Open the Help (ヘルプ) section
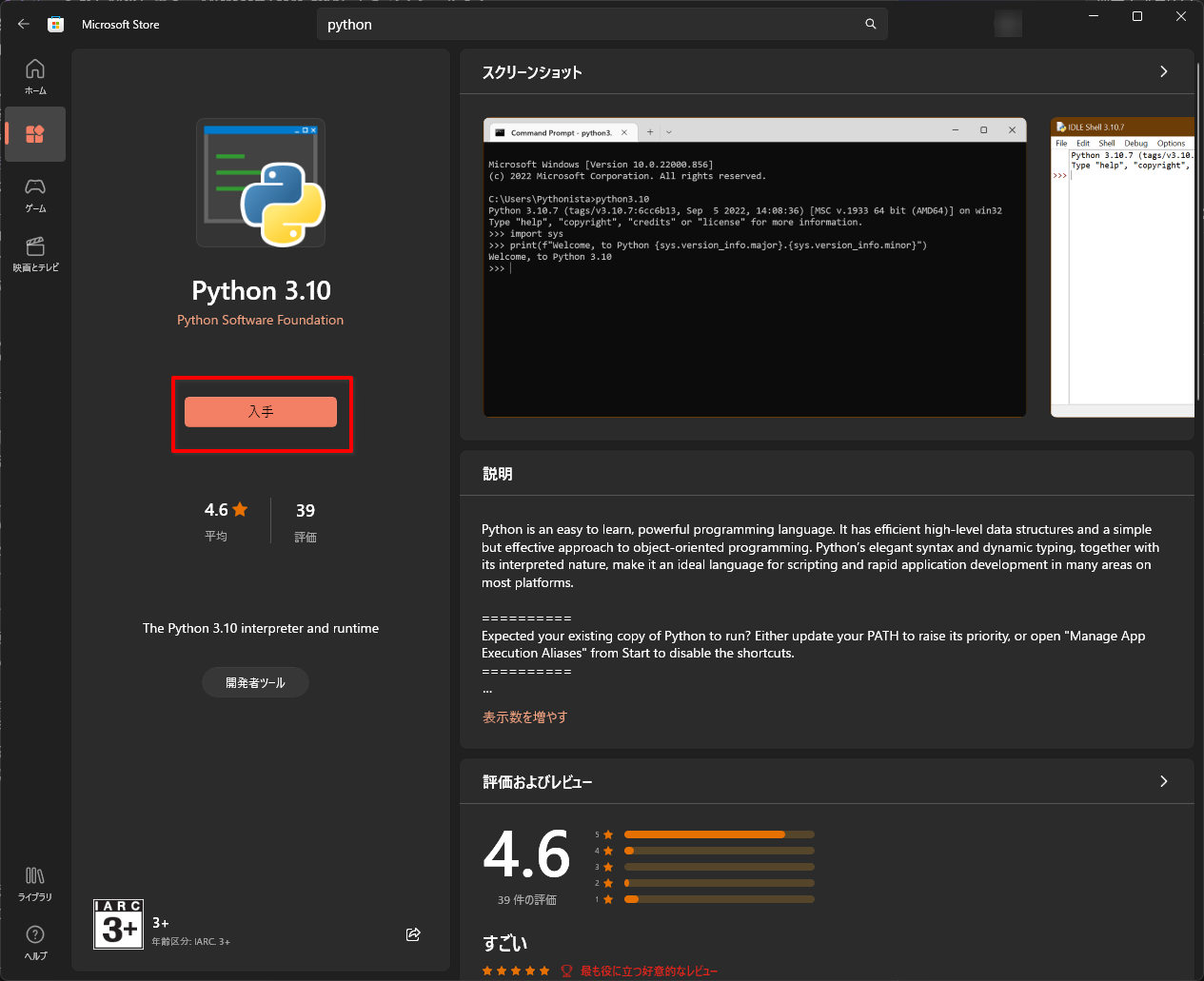The width and height of the screenshot is (1204, 981). click(x=35, y=942)
